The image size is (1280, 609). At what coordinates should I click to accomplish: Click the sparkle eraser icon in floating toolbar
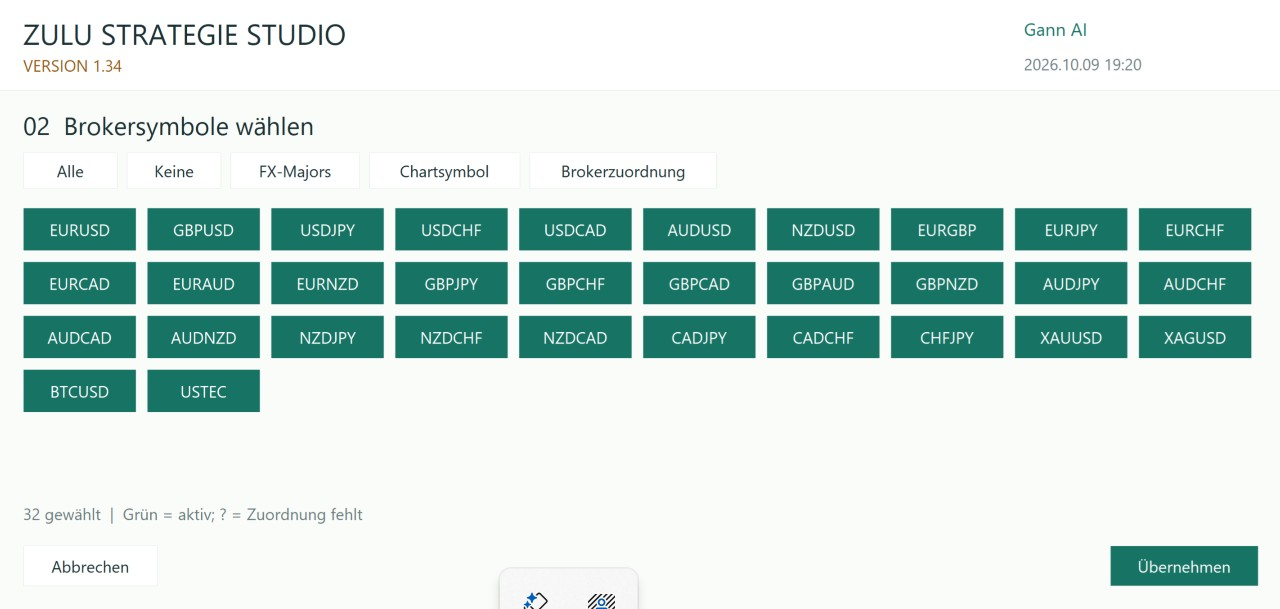pyautogui.click(x=536, y=600)
